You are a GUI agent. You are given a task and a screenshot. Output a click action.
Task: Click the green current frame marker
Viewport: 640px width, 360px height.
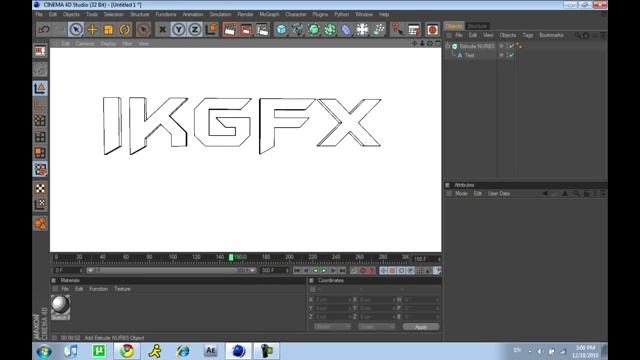tap(231, 257)
